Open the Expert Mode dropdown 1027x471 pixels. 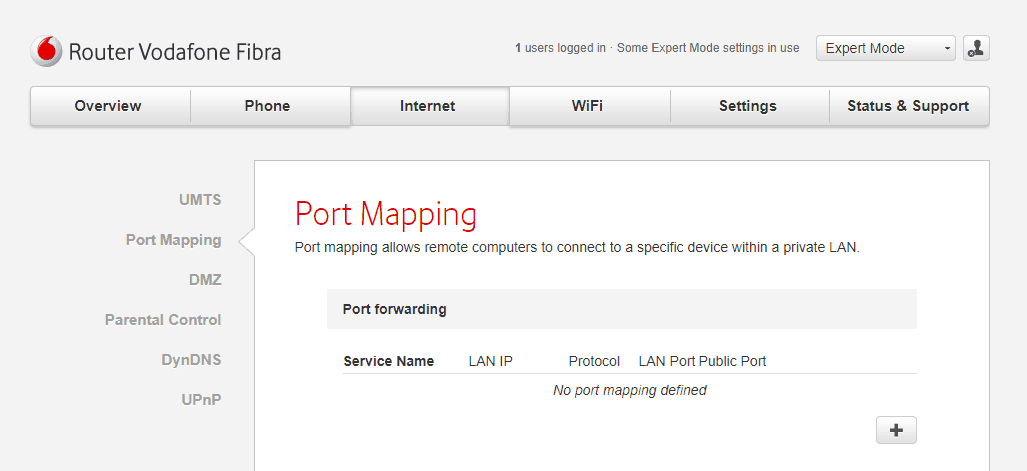point(886,48)
